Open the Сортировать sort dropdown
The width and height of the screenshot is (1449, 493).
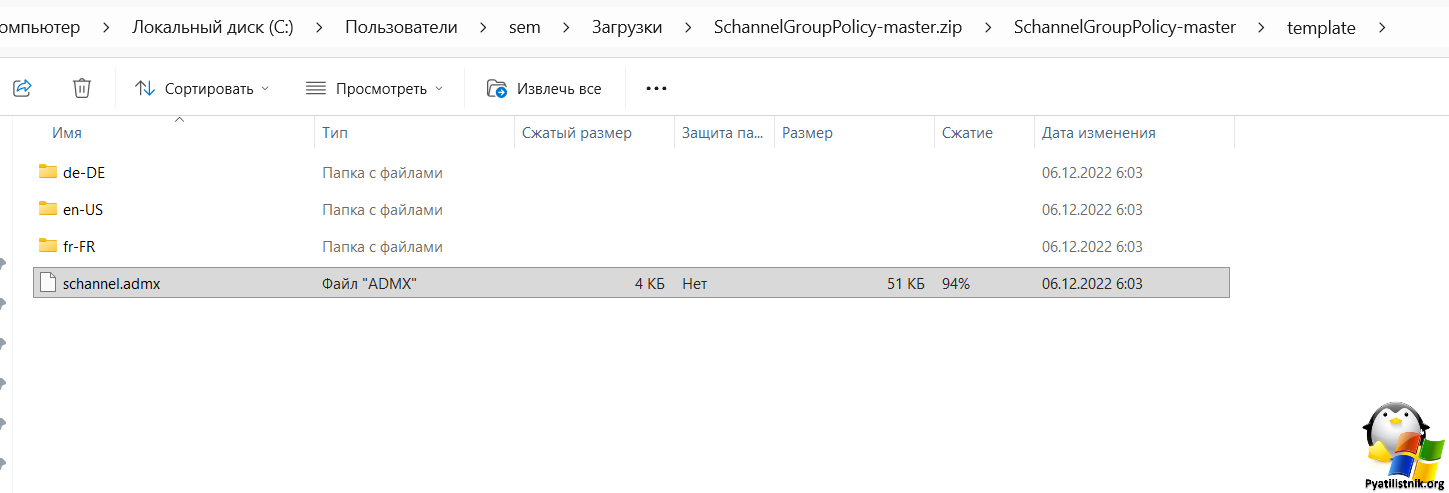[x=202, y=88]
